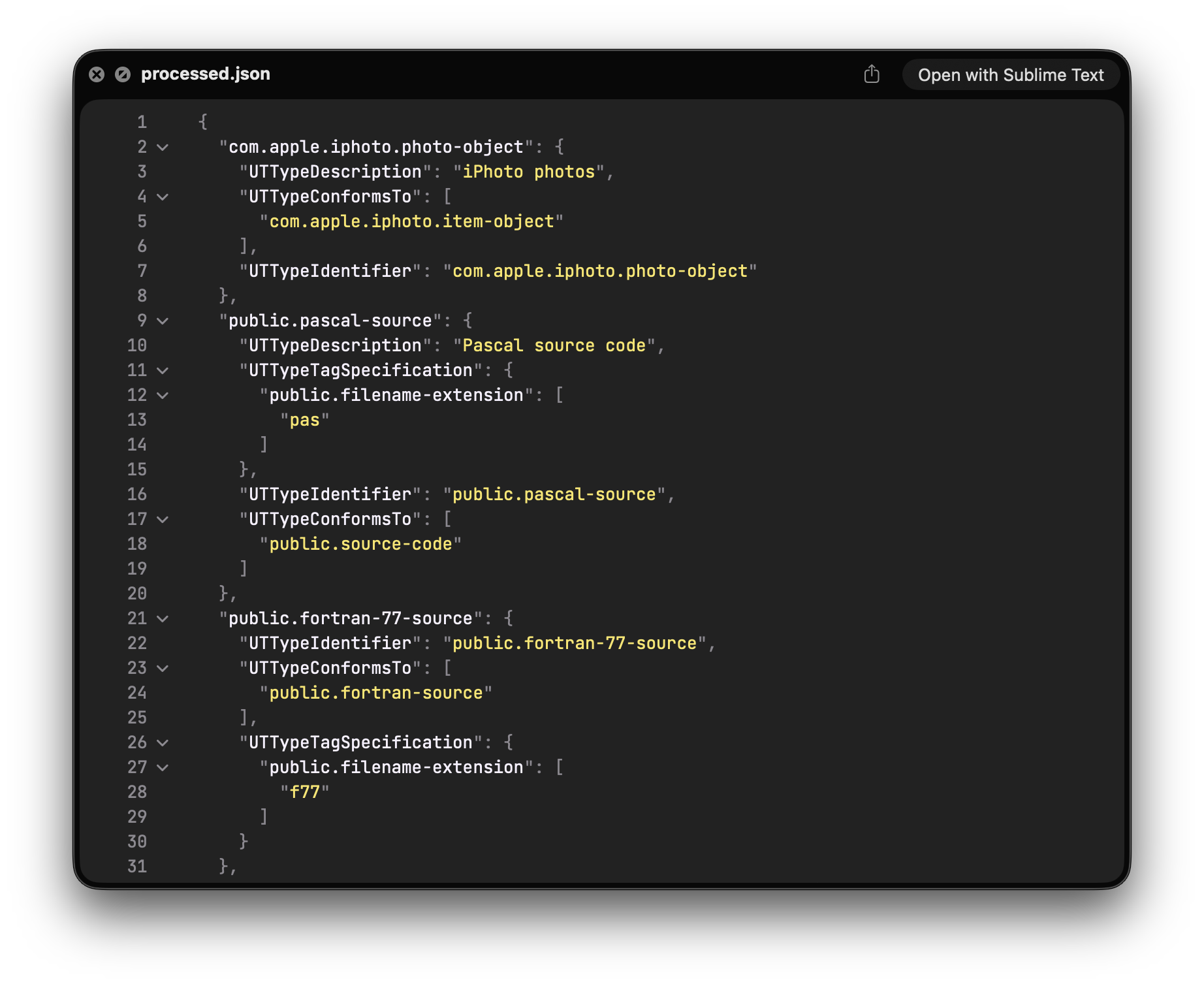The height and width of the screenshot is (986, 1204).
Task: Click the circular slash icon beside close button
Action: (x=123, y=74)
